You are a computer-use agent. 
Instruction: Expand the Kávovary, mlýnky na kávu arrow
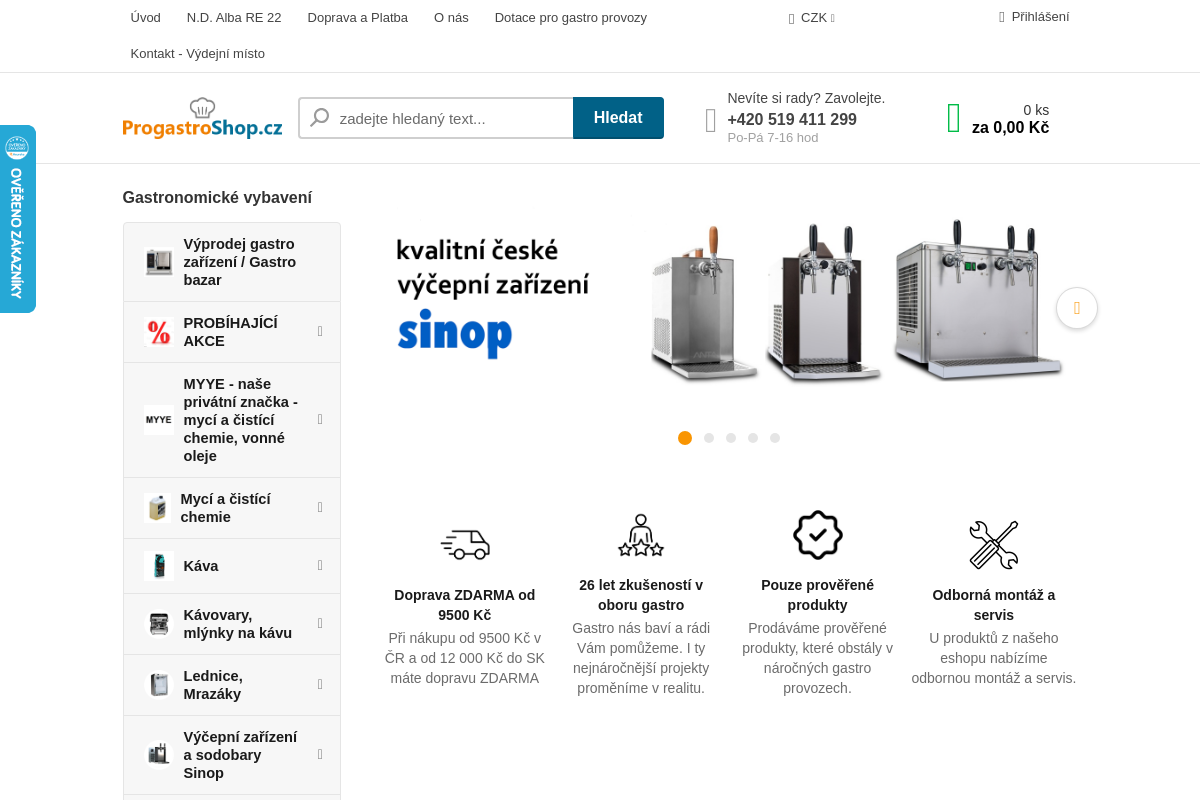pyautogui.click(x=320, y=623)
